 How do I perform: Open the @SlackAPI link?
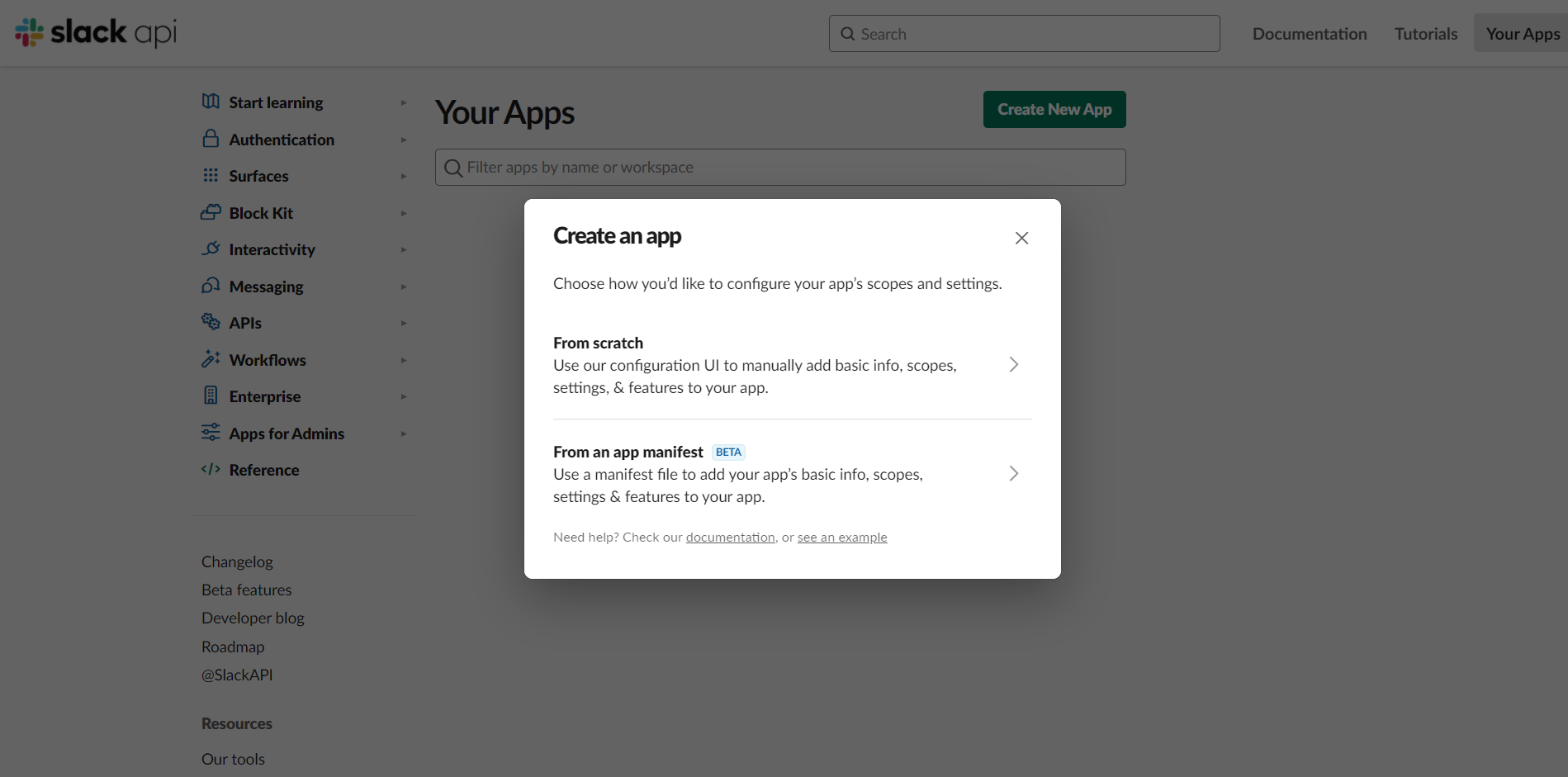[x=237, y=675]
